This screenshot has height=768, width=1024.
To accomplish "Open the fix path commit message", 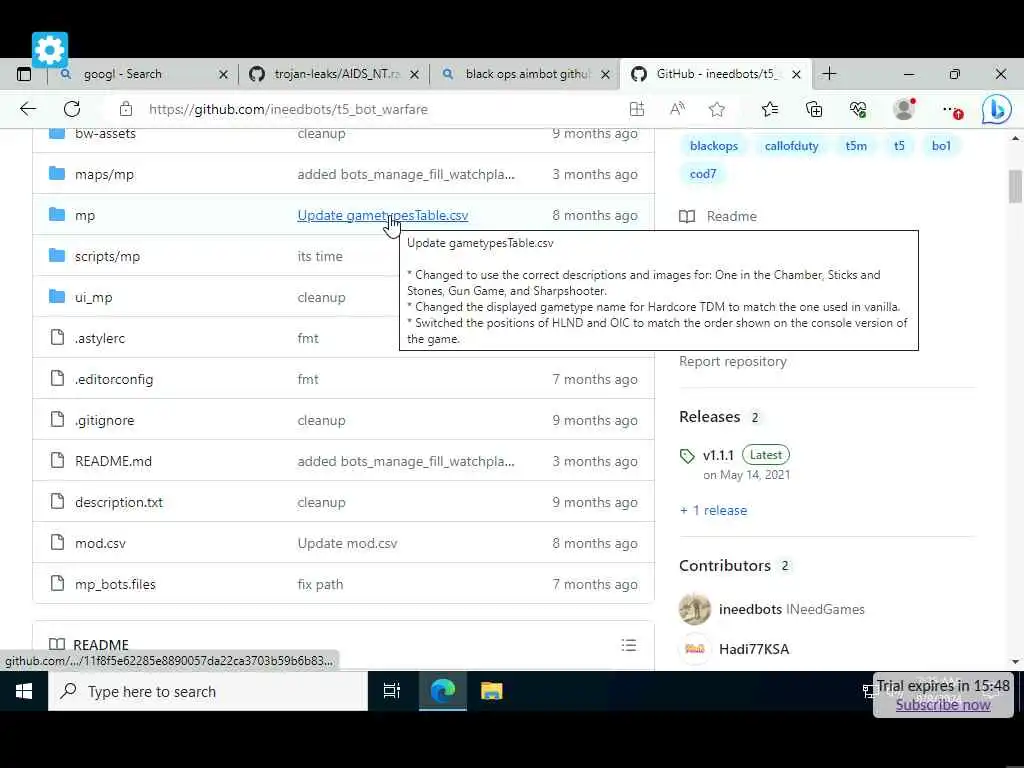I will point(320,584).
